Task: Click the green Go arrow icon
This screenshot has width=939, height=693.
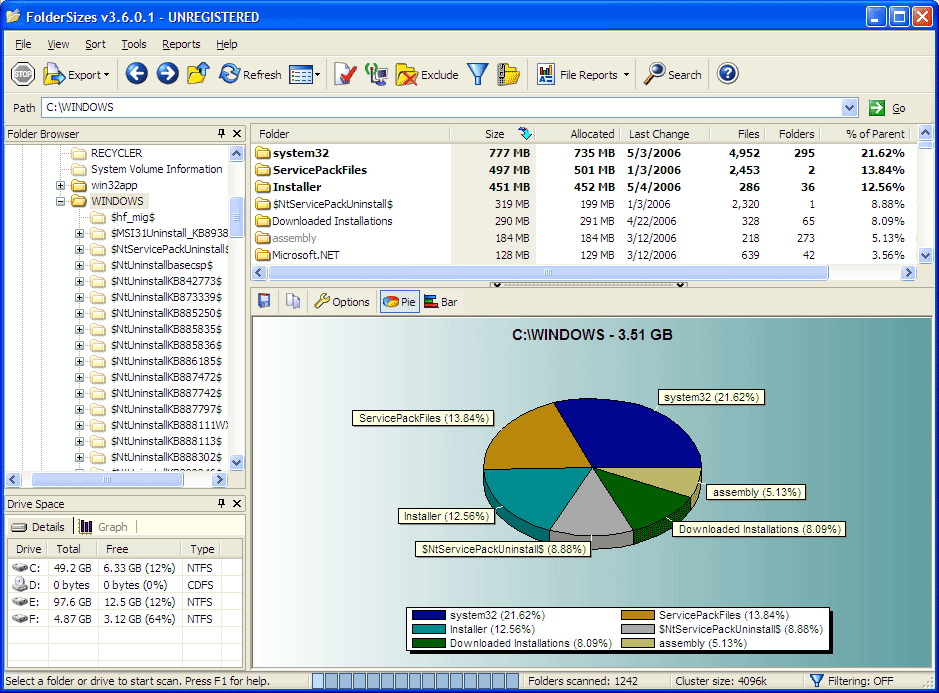Action: [x=877, y=108]
